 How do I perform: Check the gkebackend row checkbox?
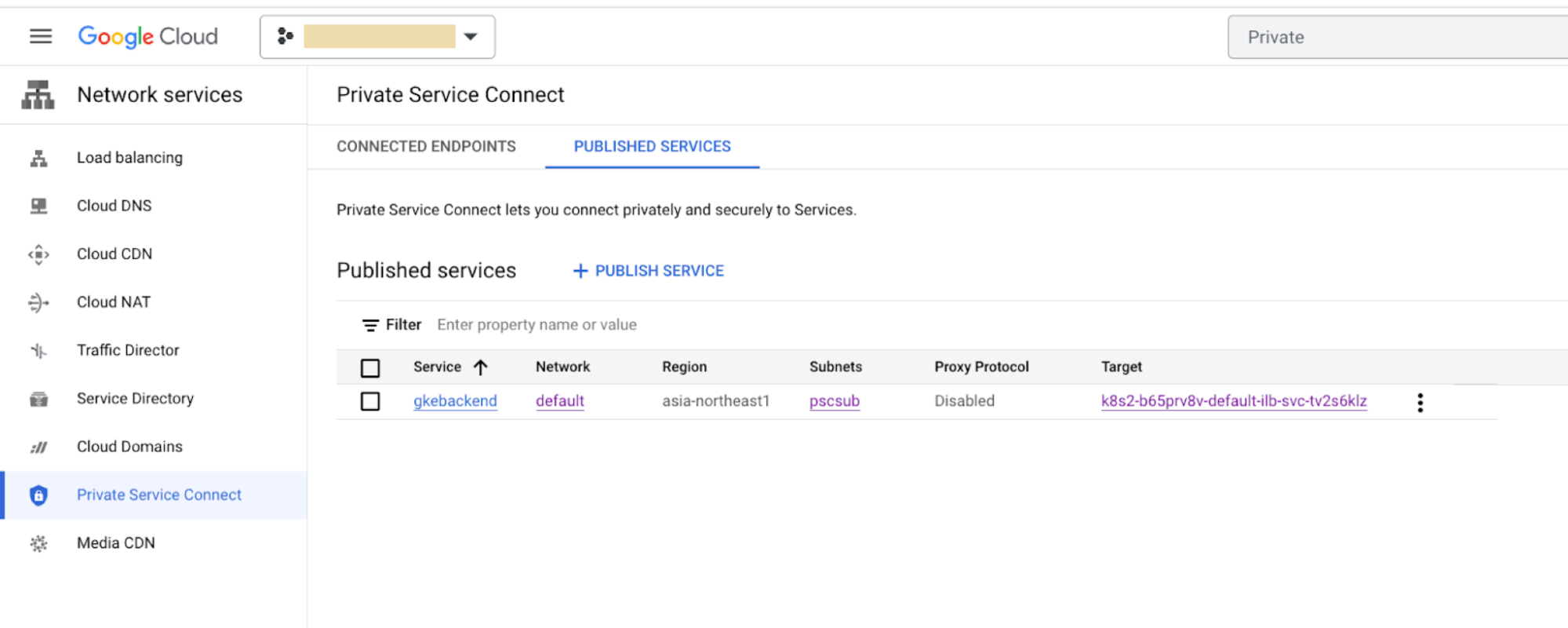point(370,402)
